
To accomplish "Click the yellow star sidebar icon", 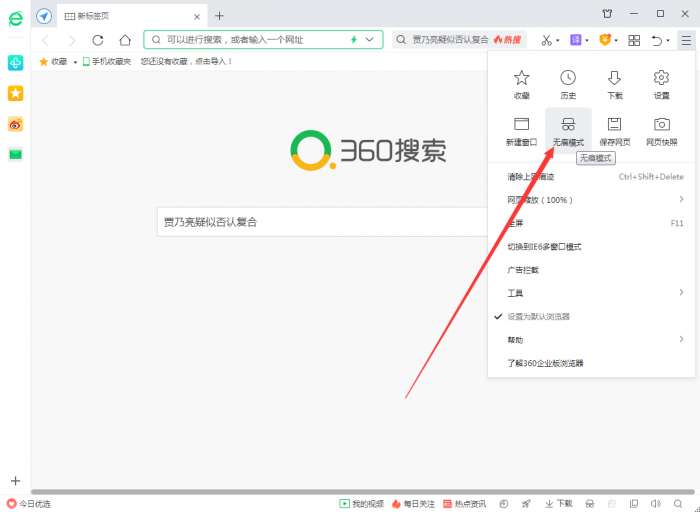I will [16, 93].
